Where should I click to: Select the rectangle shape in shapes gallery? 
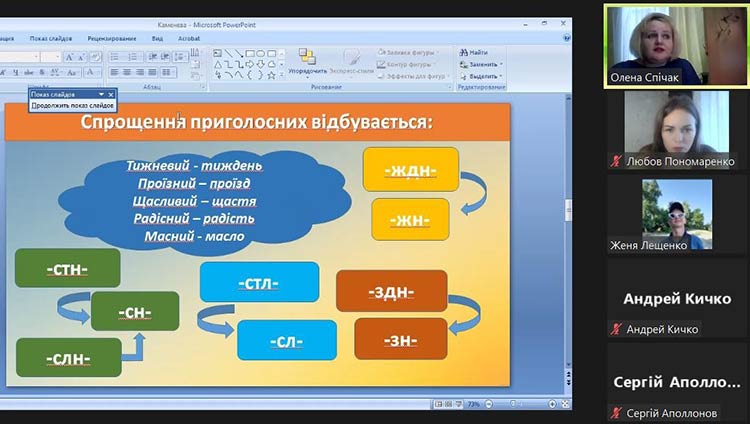(x=250, y=53)
